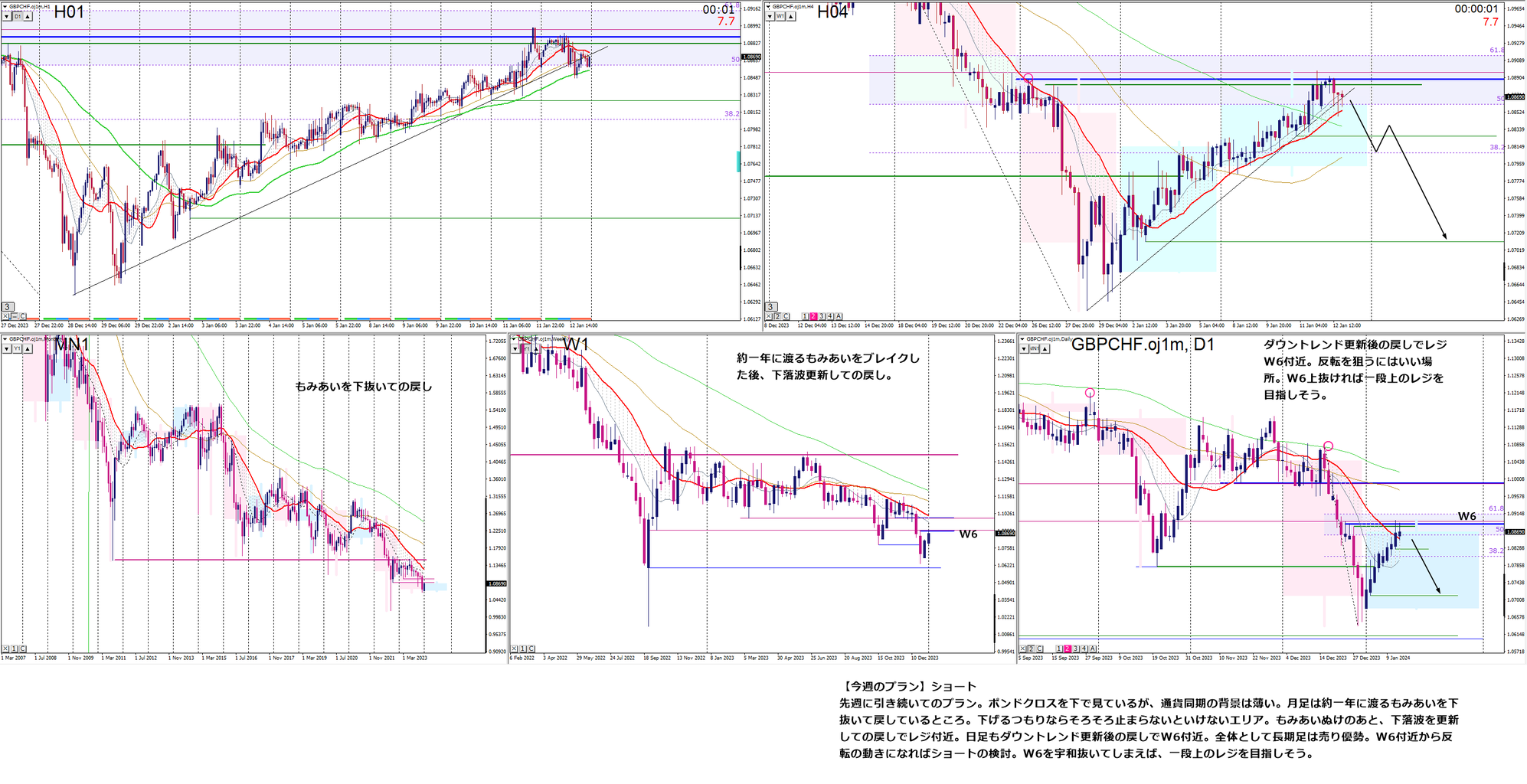This screenshot has height=784, width=1527.
Task: Click the up-arrow button beside D1 in the H01 chart
Action: pyautogui.click(x=28, y=16)
